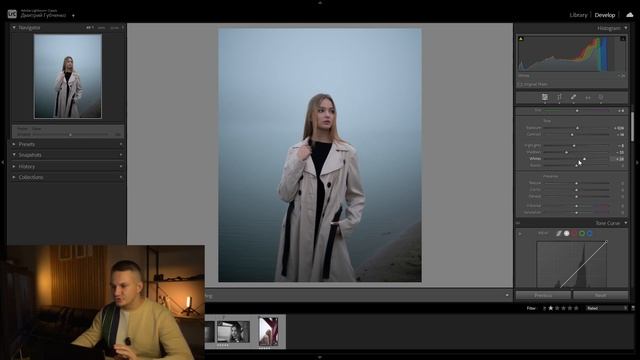
Task: Select the highlighted rightmost filmstrip thumbnail
Action: [x=269, y=331]
